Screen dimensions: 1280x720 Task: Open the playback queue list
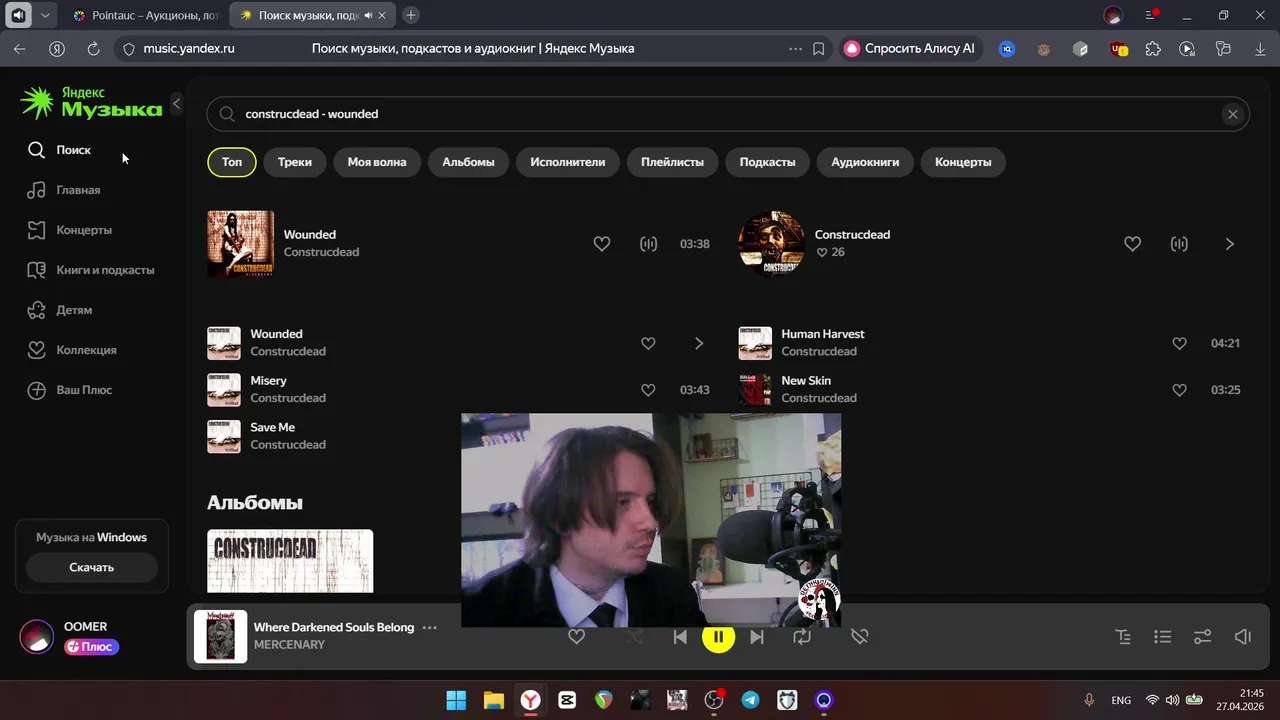1162,637
